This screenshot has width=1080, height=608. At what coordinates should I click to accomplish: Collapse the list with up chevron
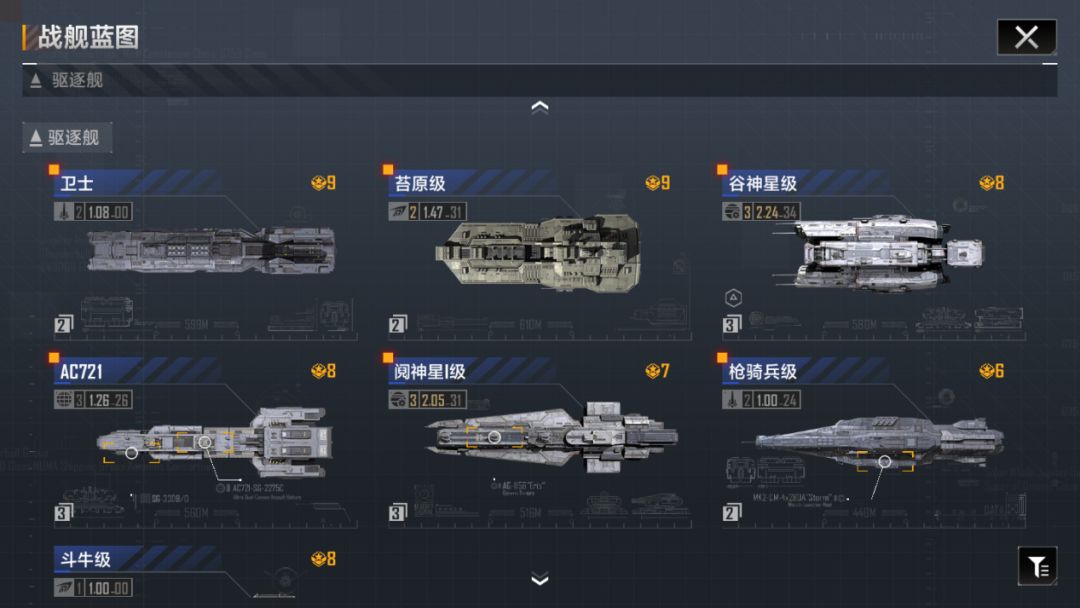[x=540, y=107]
